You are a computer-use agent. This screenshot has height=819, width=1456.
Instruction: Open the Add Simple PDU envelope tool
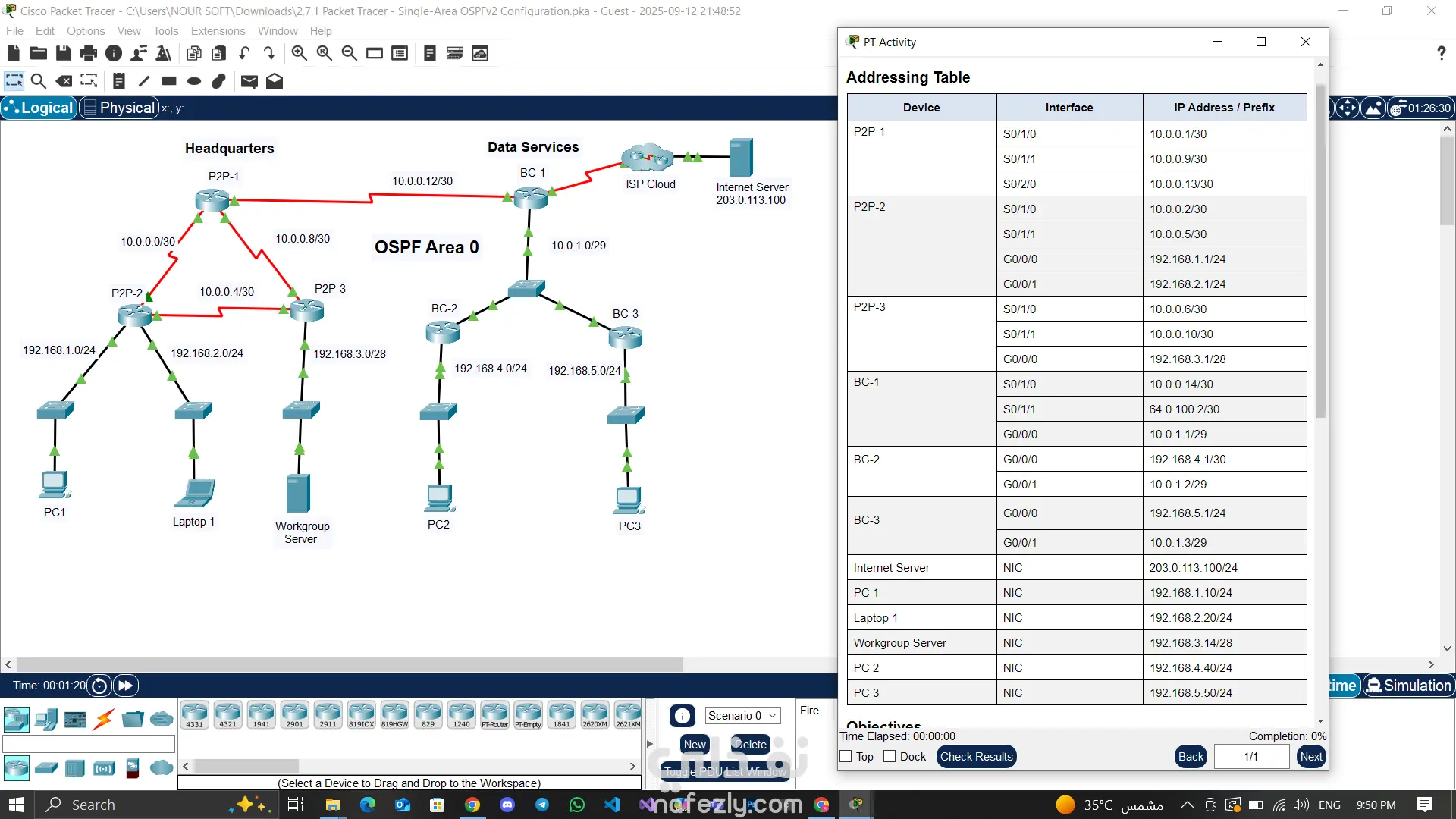(x=249, y=81)
